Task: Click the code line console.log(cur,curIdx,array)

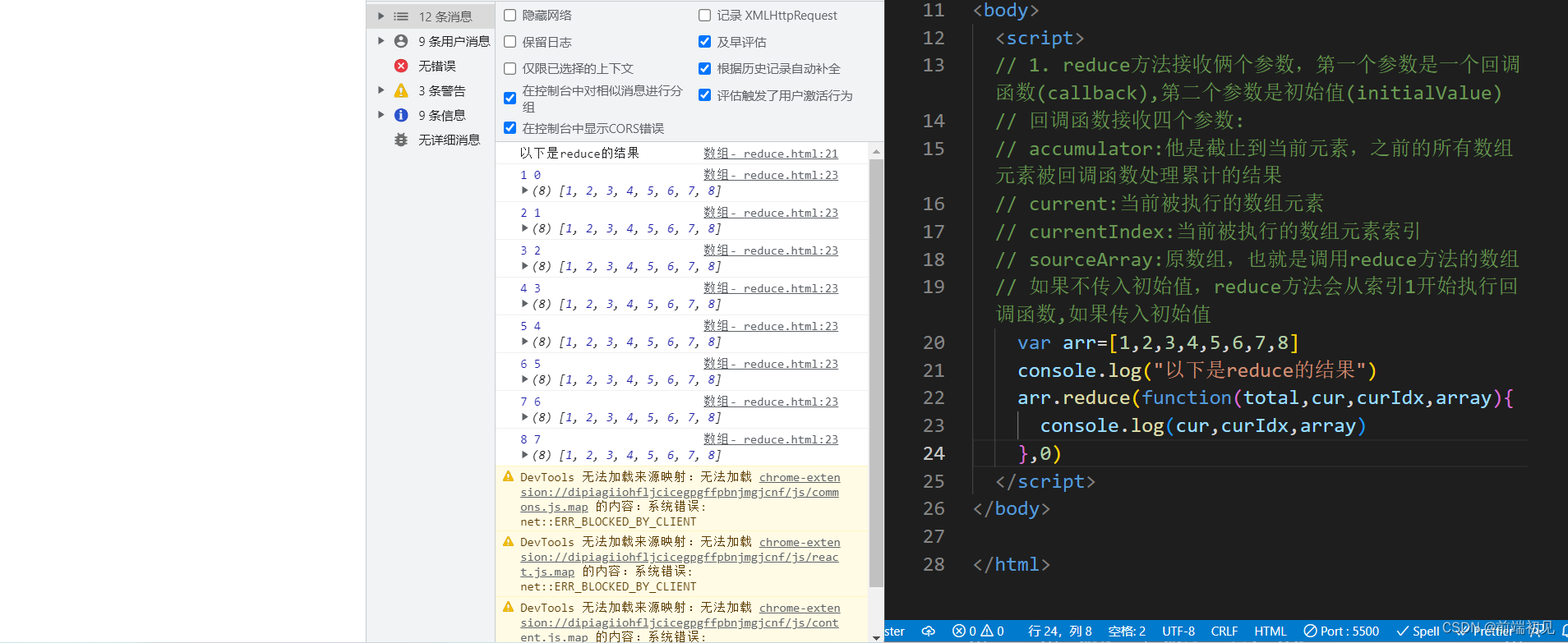Action: [x=1203, y=425]
